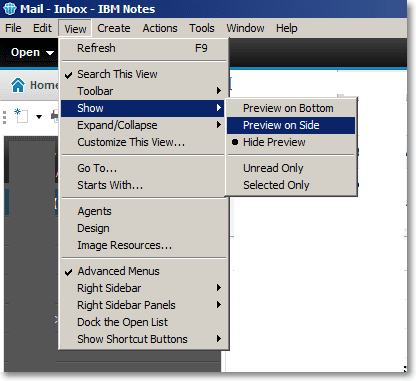The width and height of the screenshot is (416, 381).
Task: Expand the Right Sidebar Panels submenu
Action: pos(144,305)
